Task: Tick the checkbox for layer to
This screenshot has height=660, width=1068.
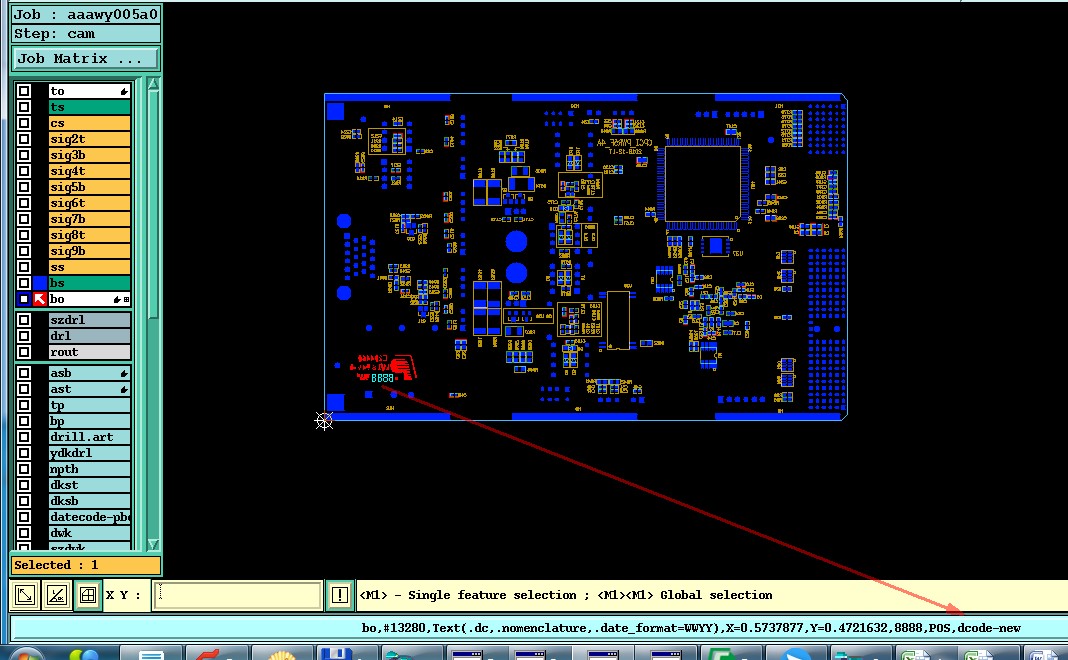Action: pos(24,91)
